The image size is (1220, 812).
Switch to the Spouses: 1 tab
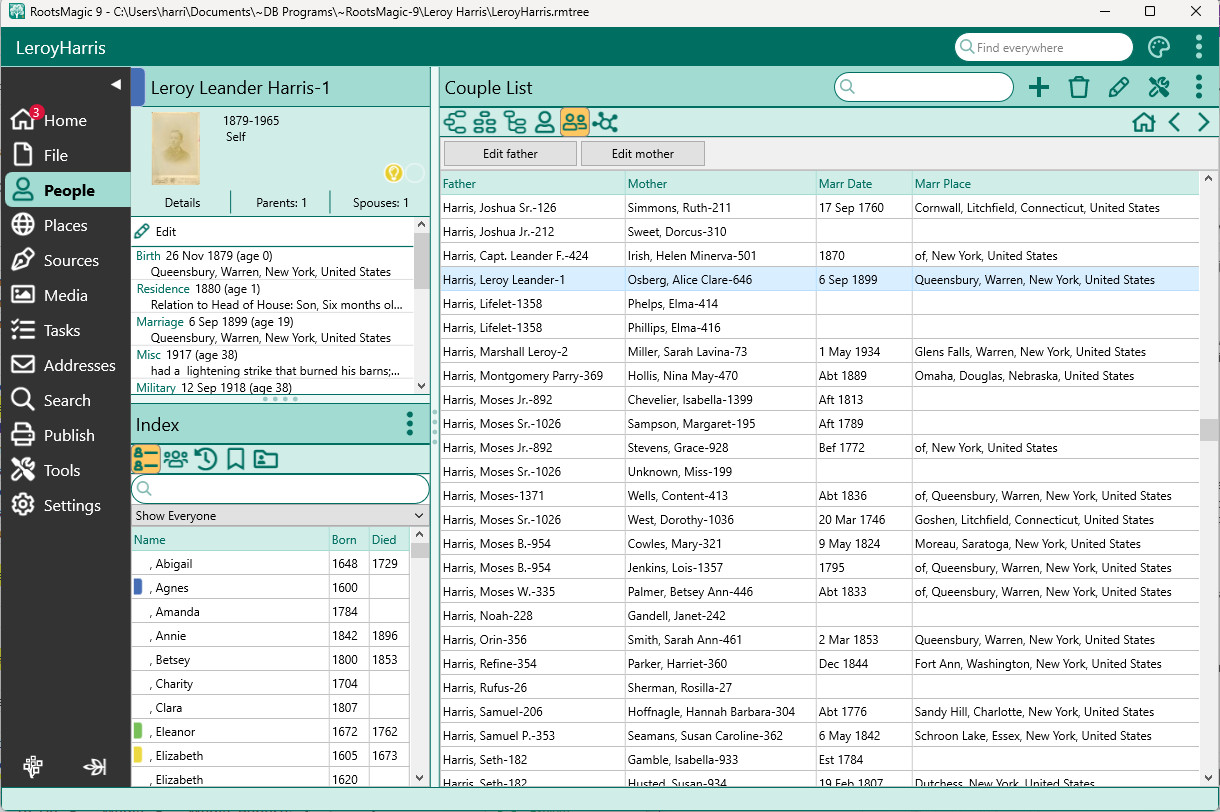pos(380,203)
